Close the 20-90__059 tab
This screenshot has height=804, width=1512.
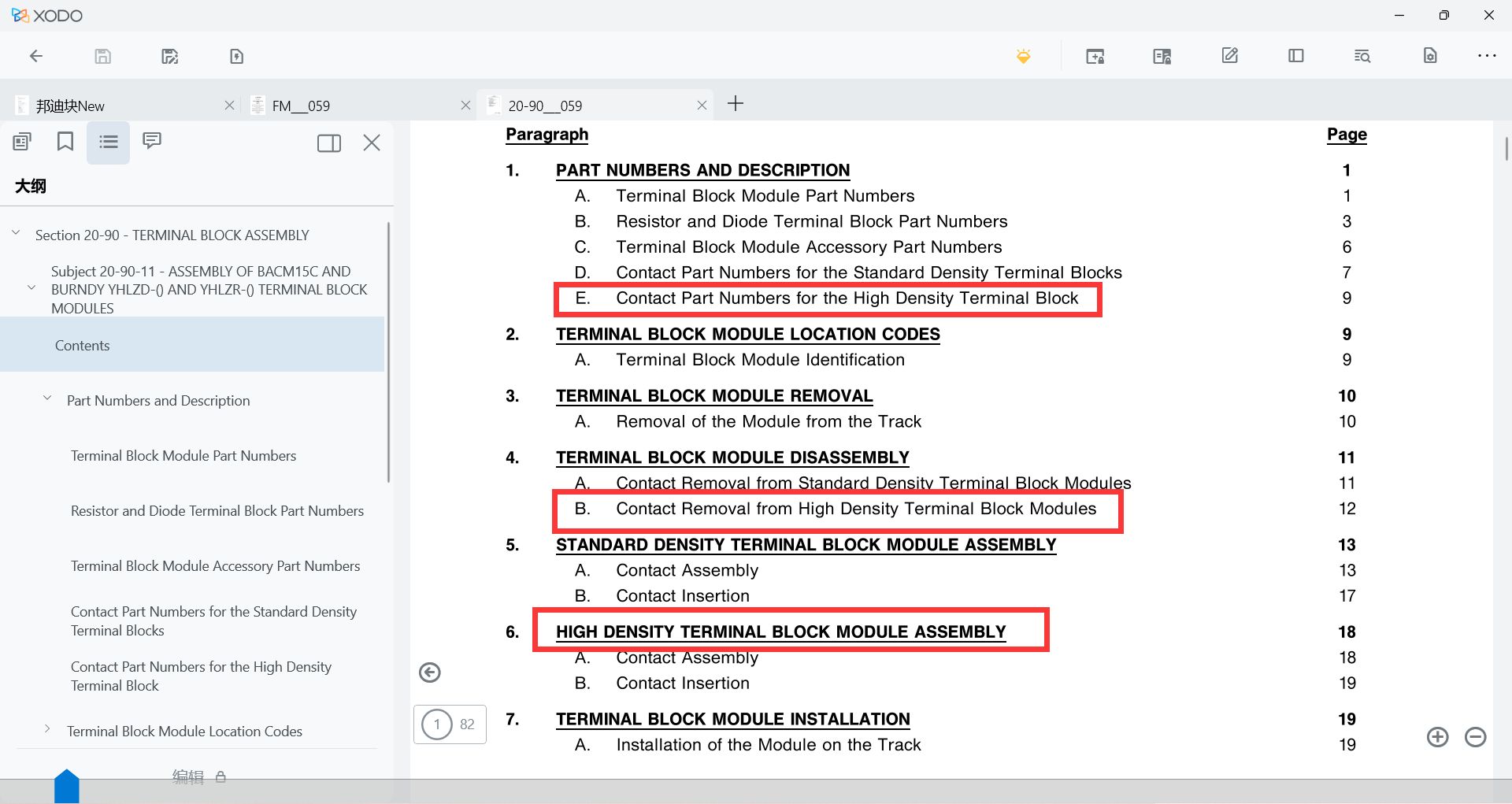point(702,106)
